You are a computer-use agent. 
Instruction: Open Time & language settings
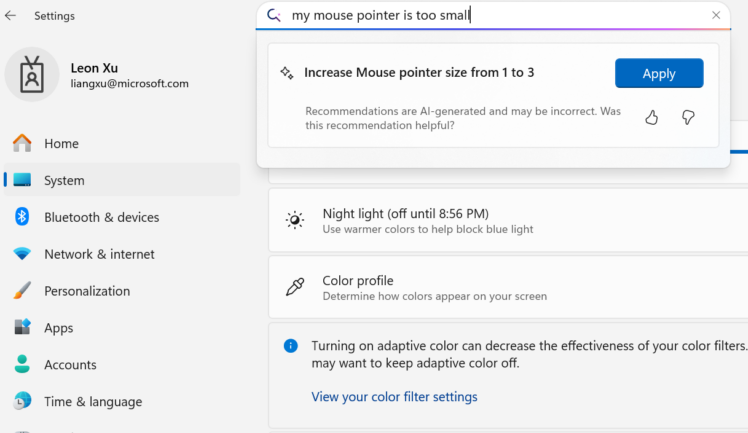[93, 402]
